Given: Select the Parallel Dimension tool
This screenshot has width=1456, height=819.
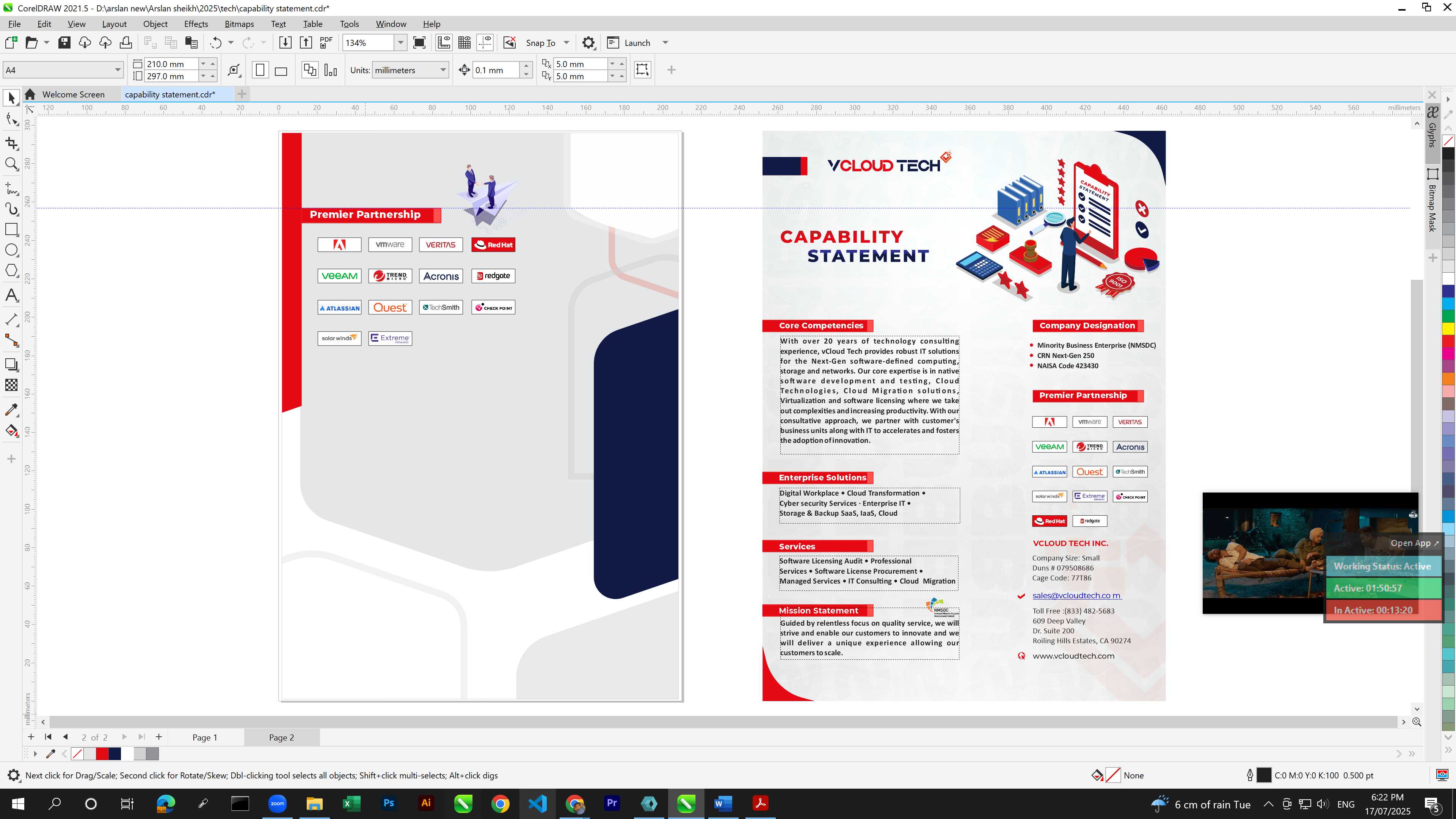Looking at the screenshot, I should 11,319.
